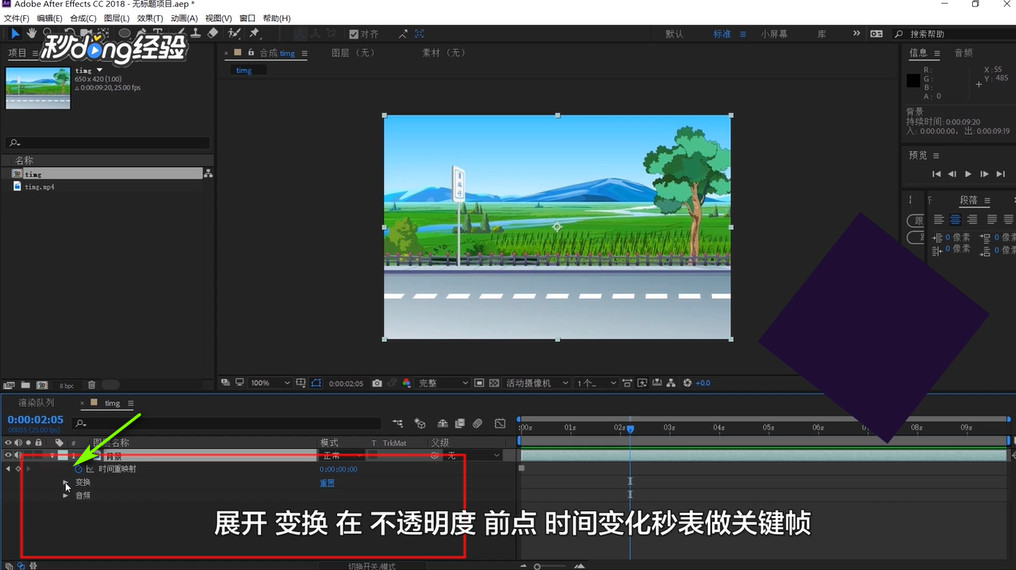Image resolution: width=1016 pixels, height=570 pixels.
Task: Click 重置 reset link for transform
Action: tap(327, 483)
